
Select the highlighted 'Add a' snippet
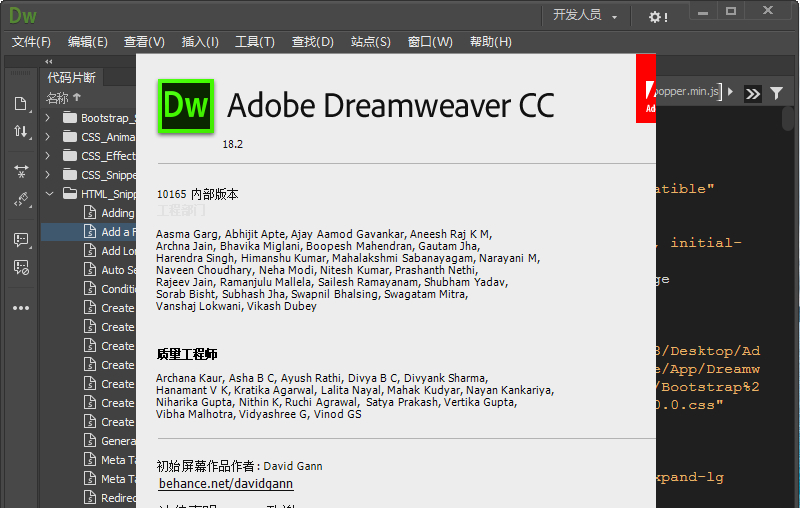[x=88, y=232]
